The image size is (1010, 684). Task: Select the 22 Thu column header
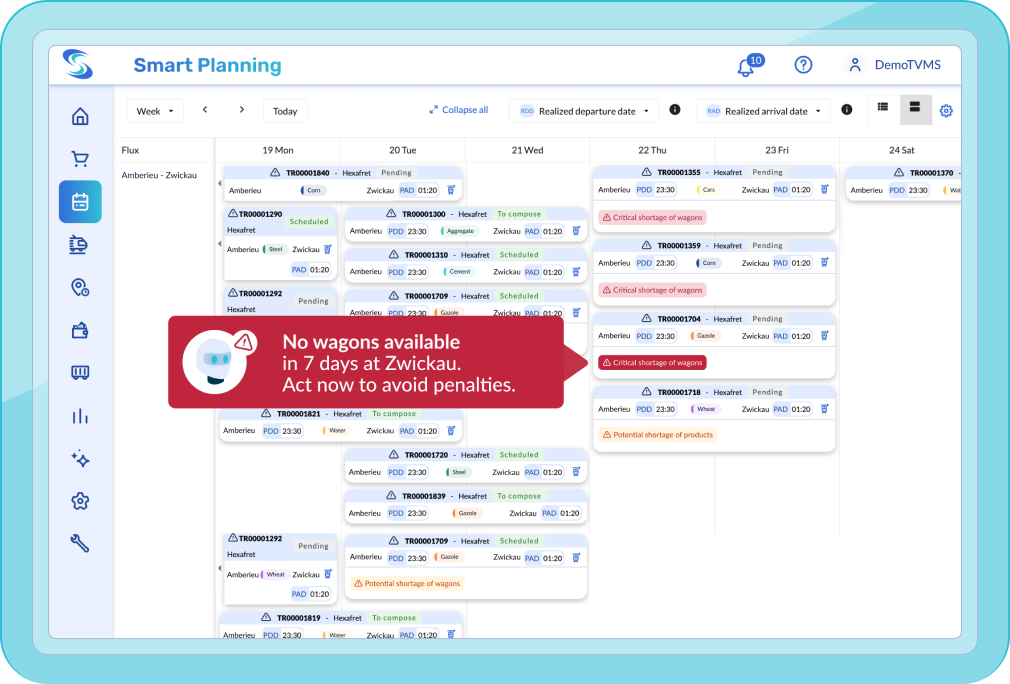(x=652, y=150)
